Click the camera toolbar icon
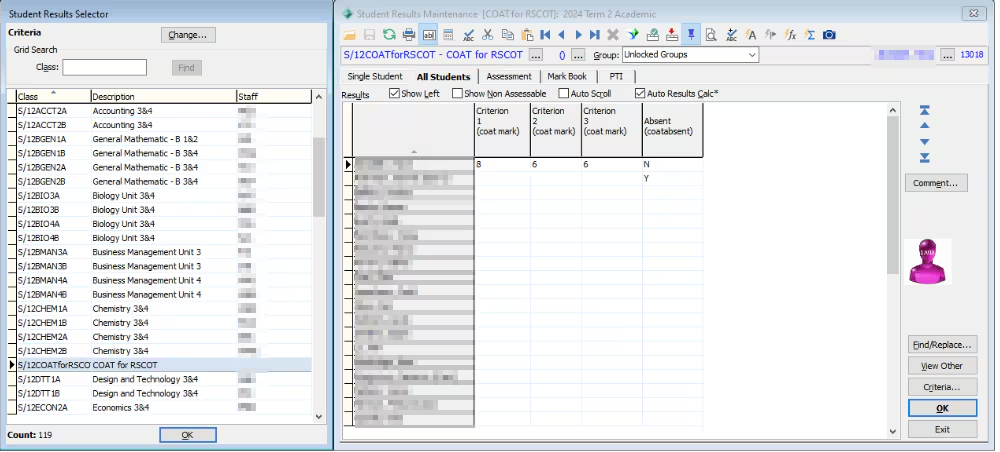Image resolution: width=1000 pixels, height=452 pixels. click(x=829, y=35)
